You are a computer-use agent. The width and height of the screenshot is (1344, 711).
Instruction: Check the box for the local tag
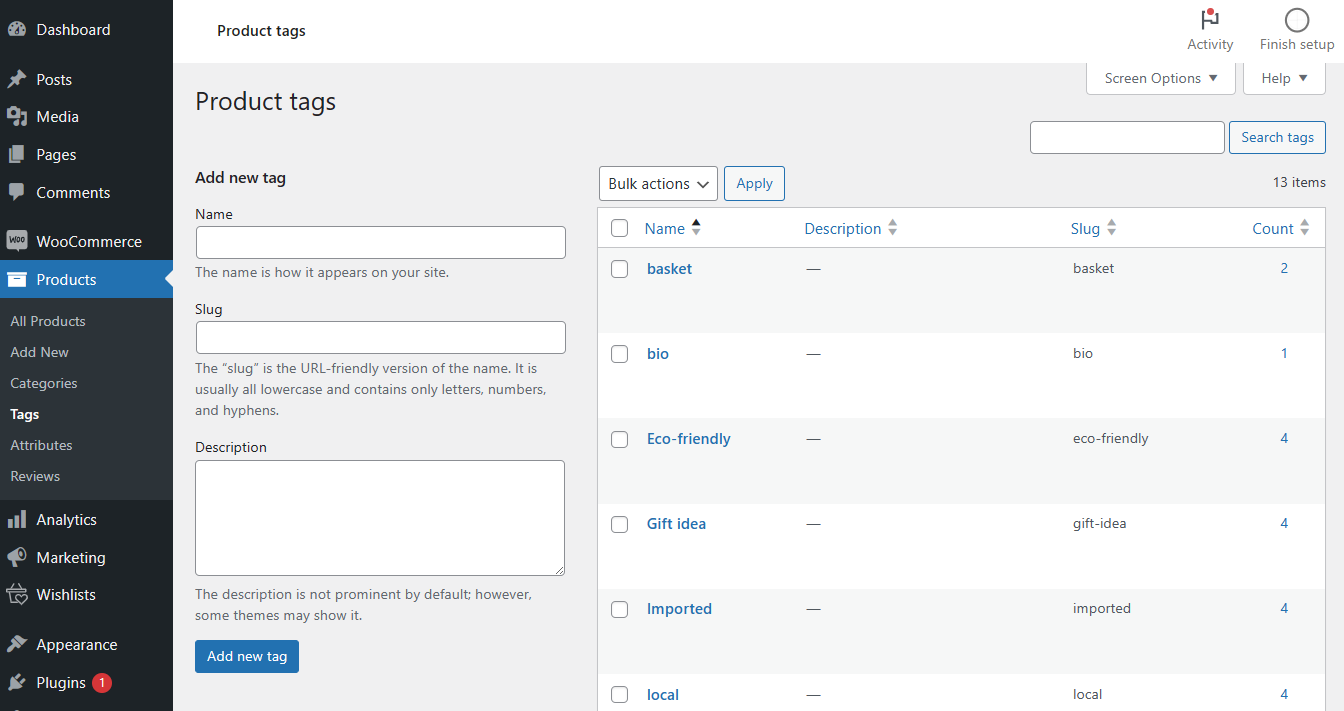click(620, 695)
